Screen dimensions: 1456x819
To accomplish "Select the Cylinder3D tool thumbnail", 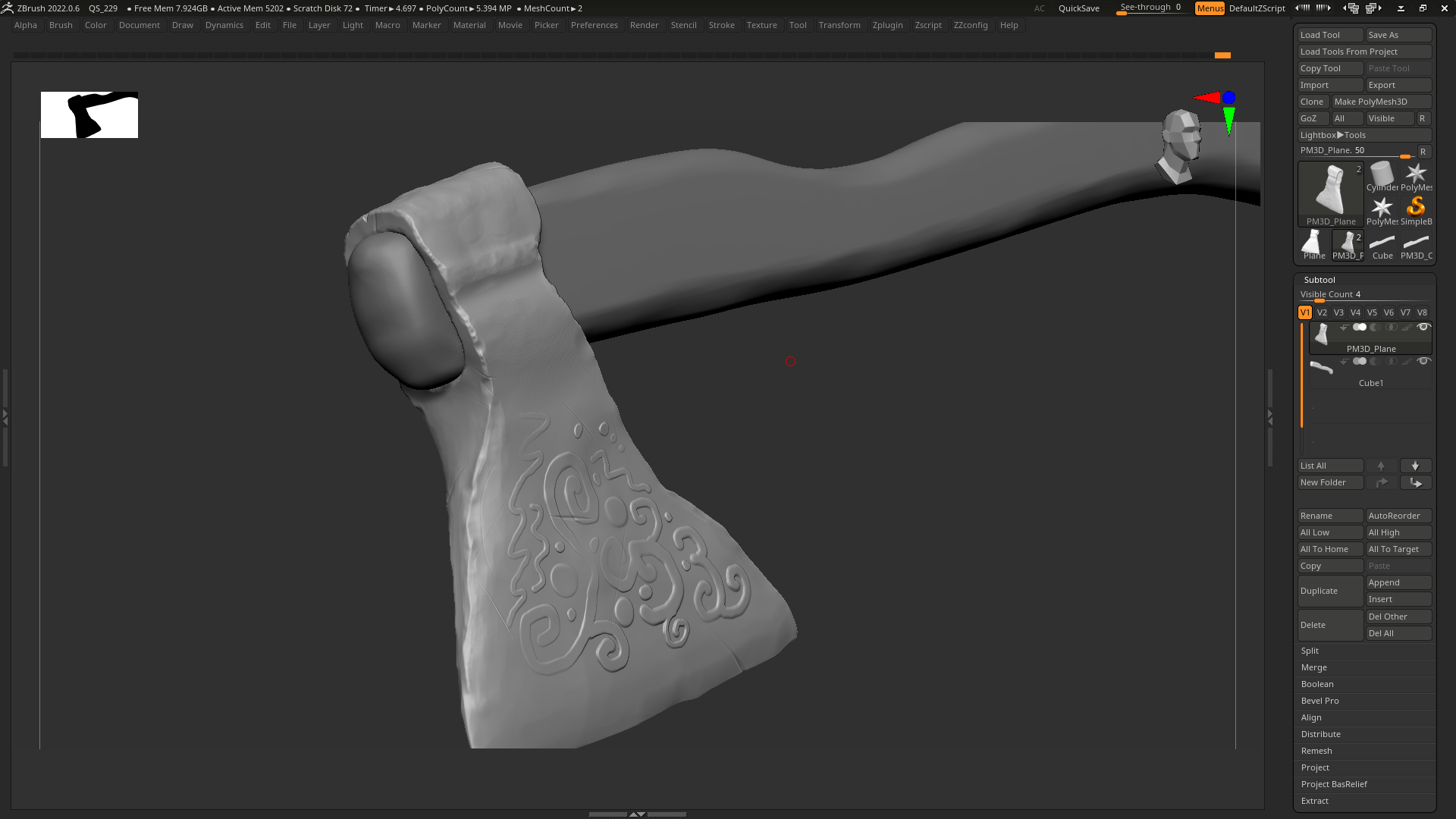I will [1382, 177].
